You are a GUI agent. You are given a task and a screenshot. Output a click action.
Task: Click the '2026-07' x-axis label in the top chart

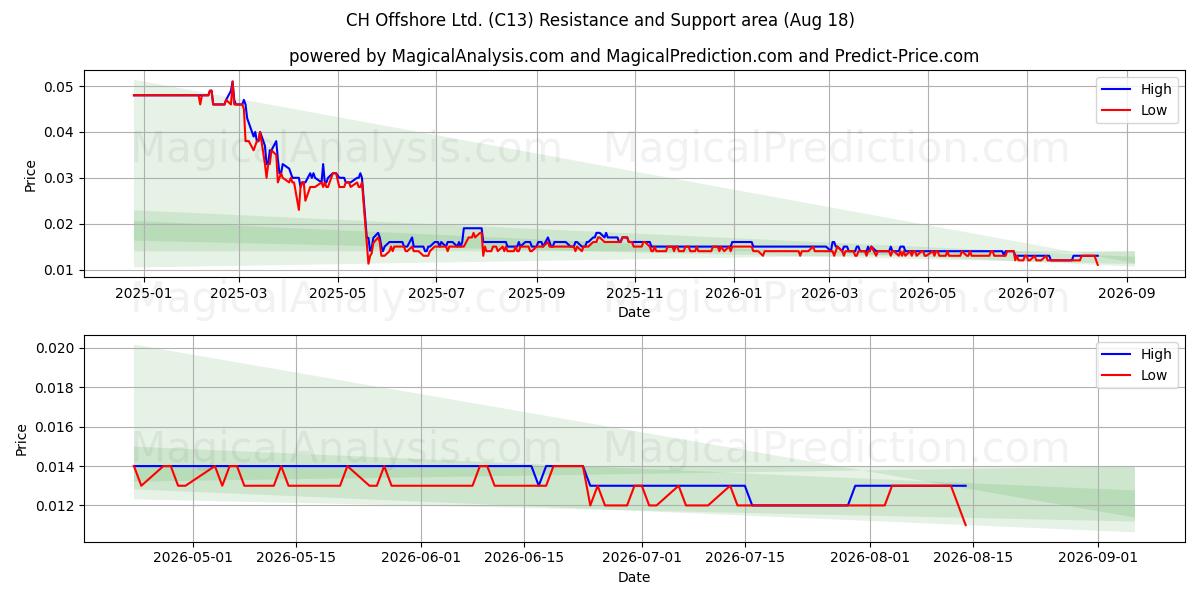1025,293
